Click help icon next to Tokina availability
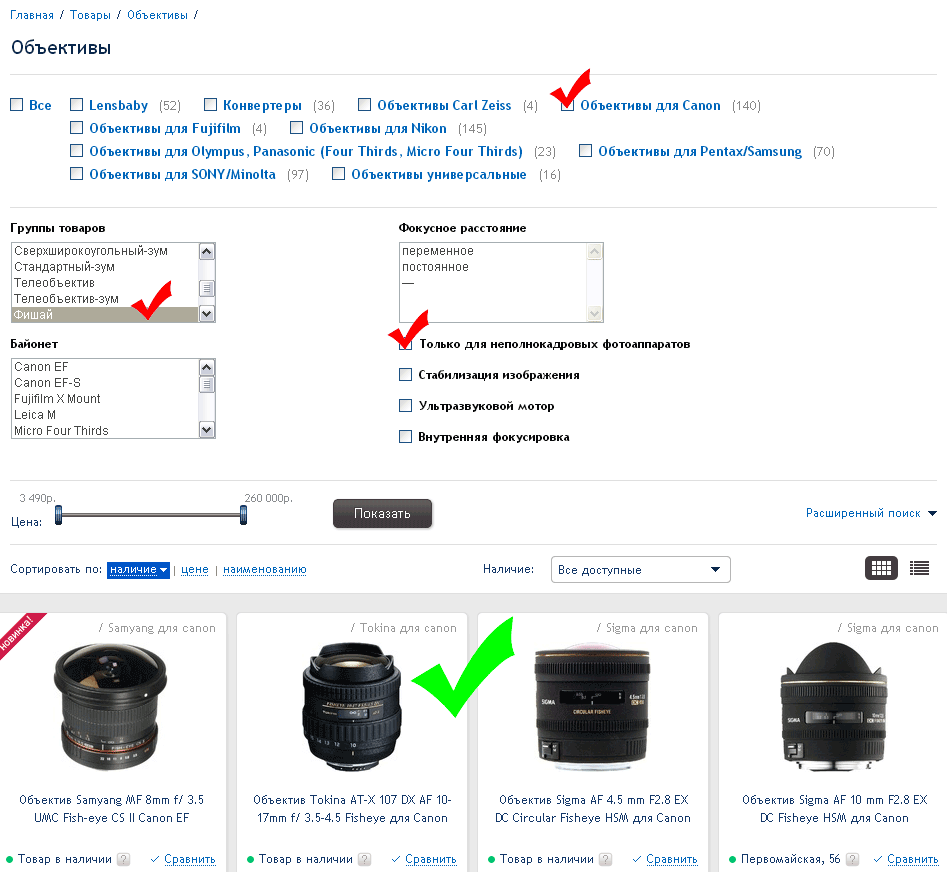947x872 pixels. (x=364, y=859)
